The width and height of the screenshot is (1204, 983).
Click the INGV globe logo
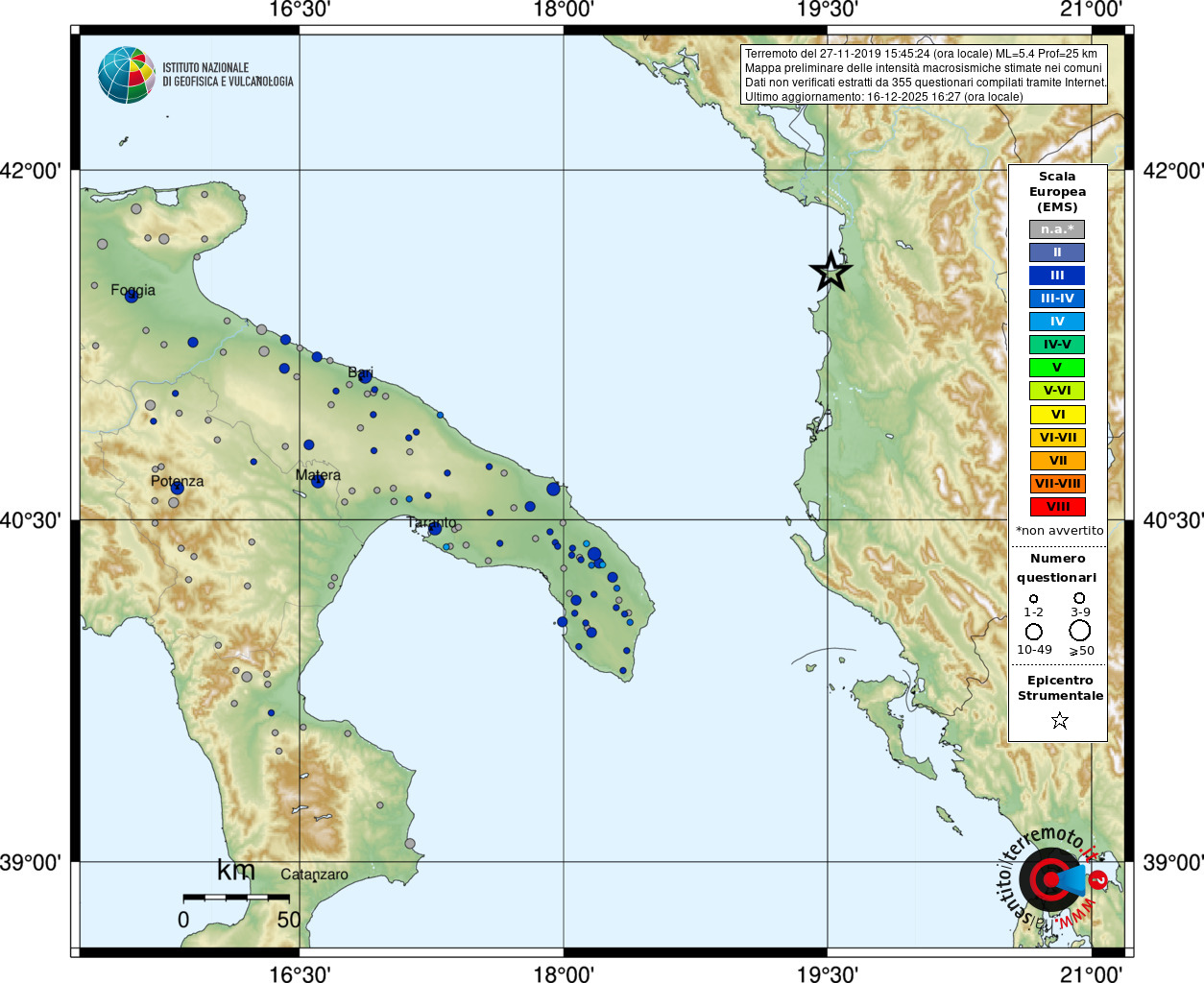tap(126, 75)
